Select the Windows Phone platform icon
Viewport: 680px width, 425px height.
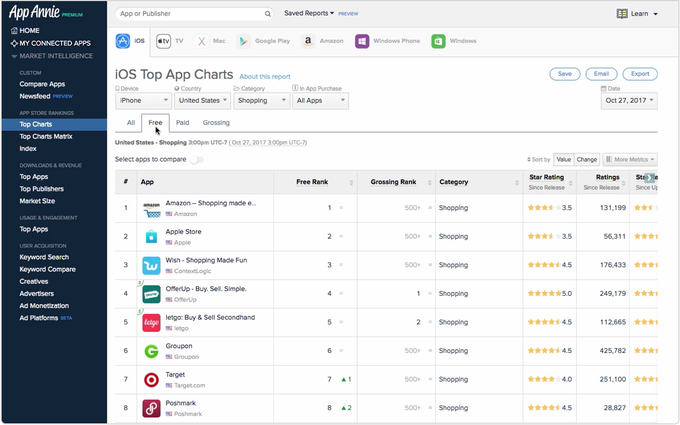[x=362, y=42]
